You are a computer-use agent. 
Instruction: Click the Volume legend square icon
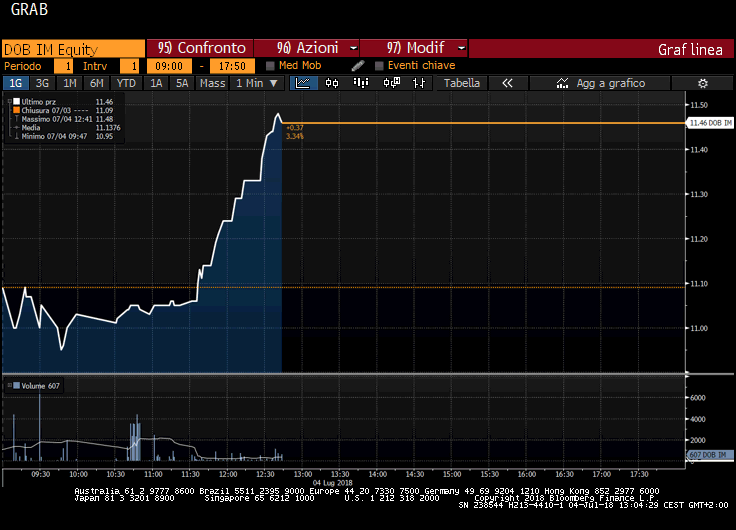tap(16, 385)
